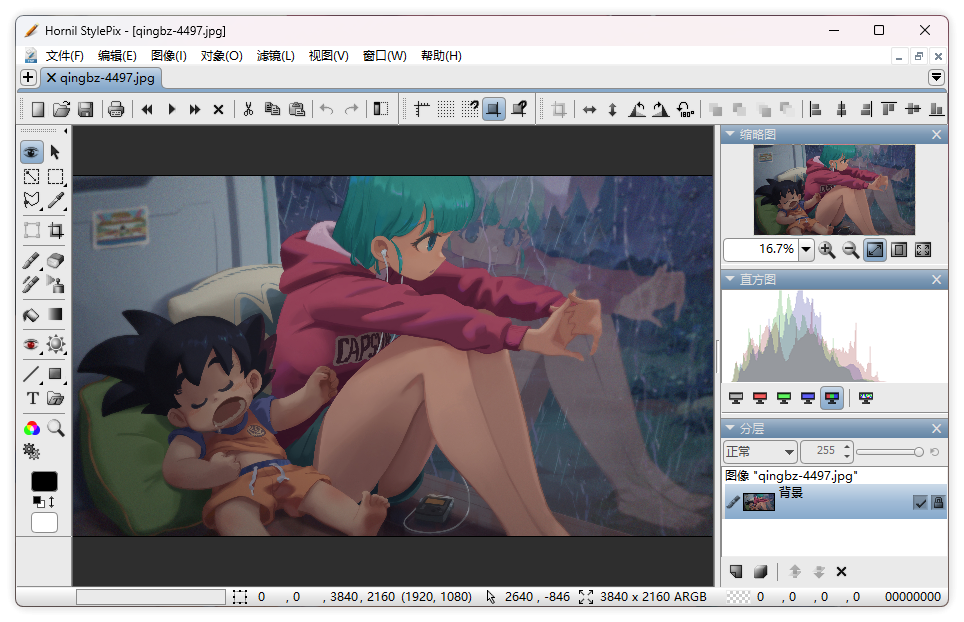964x622 pixels.
Task: Toggle the lock on the 背景 layer
Action: 938,503
